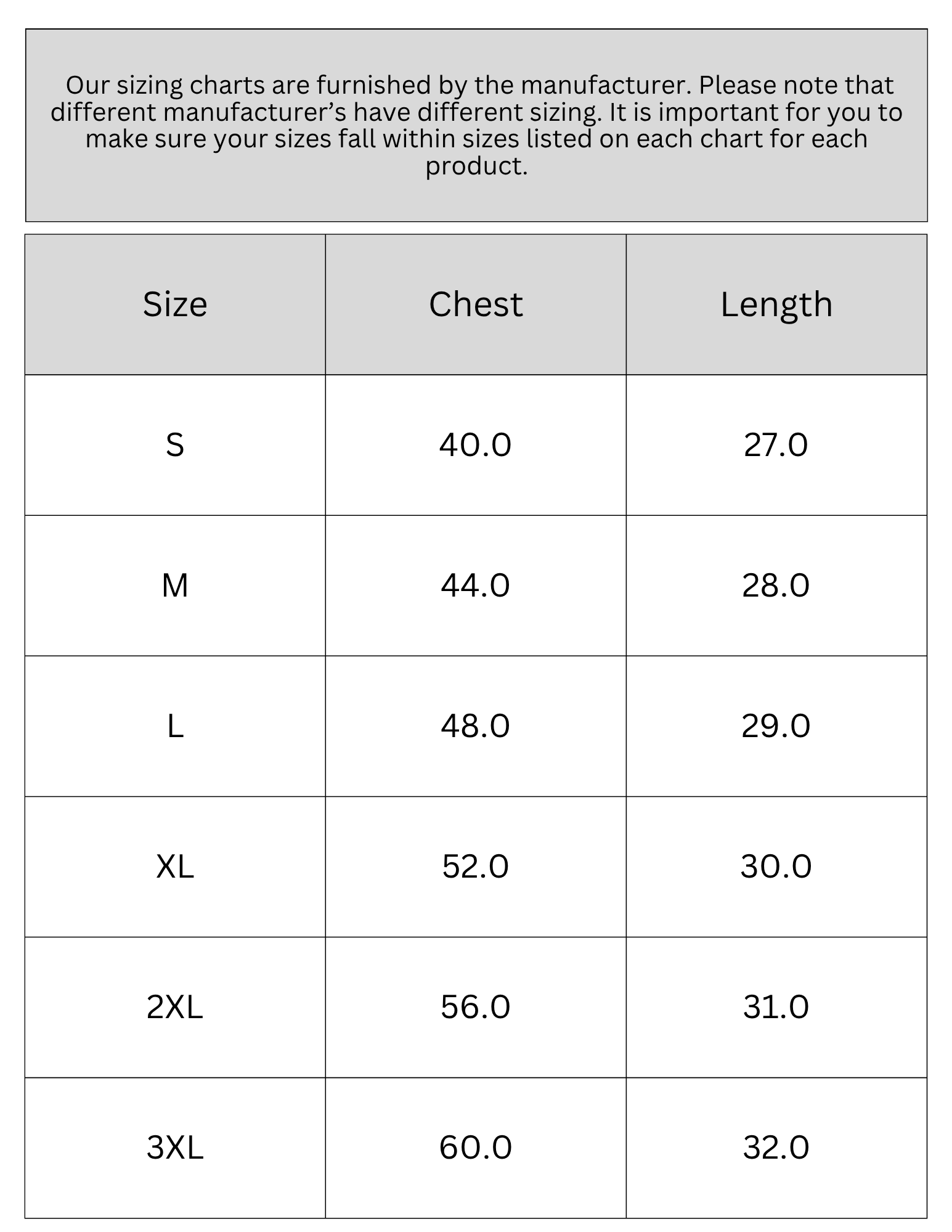Click the 27.0 length value
The image size is (952, 1232).
776,445
